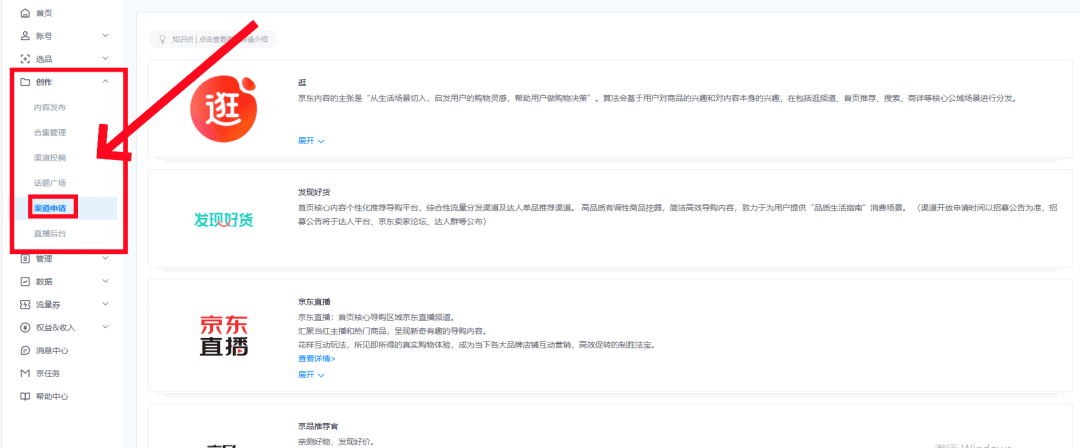Click the 选品 product selection icon
Viewport: 1080px width, 448px height.
coord(25,59)
